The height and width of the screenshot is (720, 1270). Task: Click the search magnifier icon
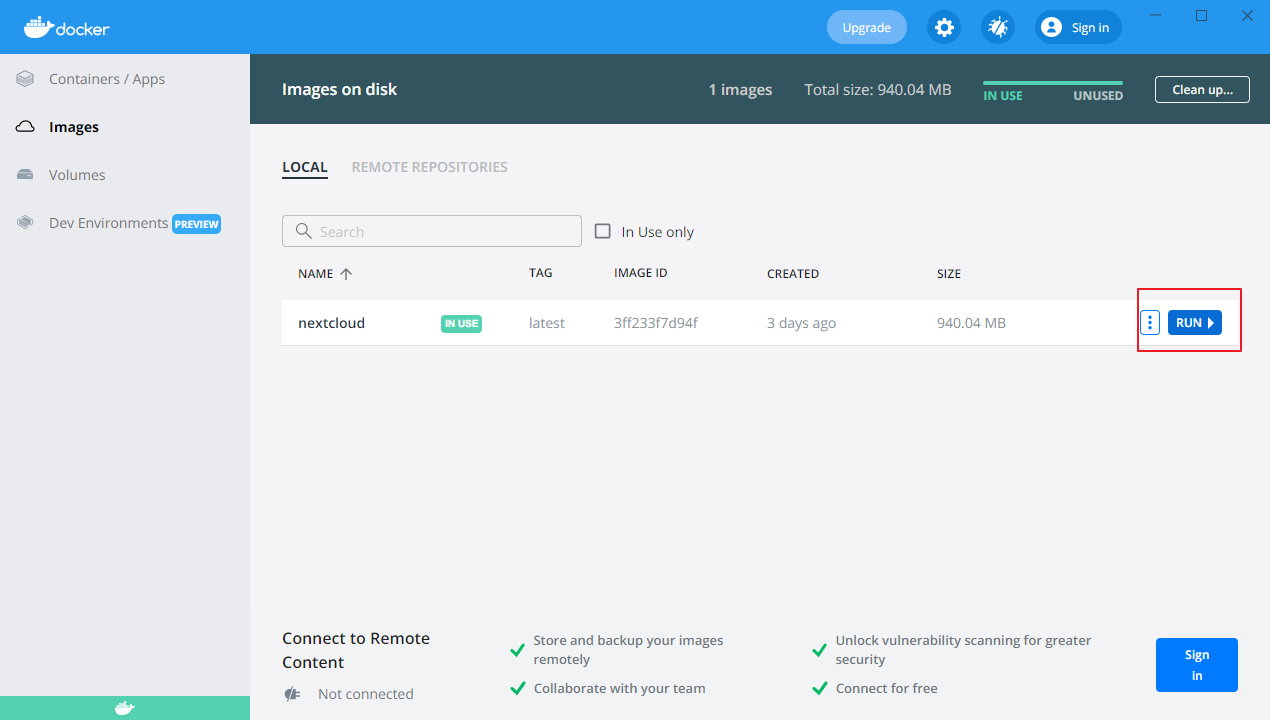point(303,232)
